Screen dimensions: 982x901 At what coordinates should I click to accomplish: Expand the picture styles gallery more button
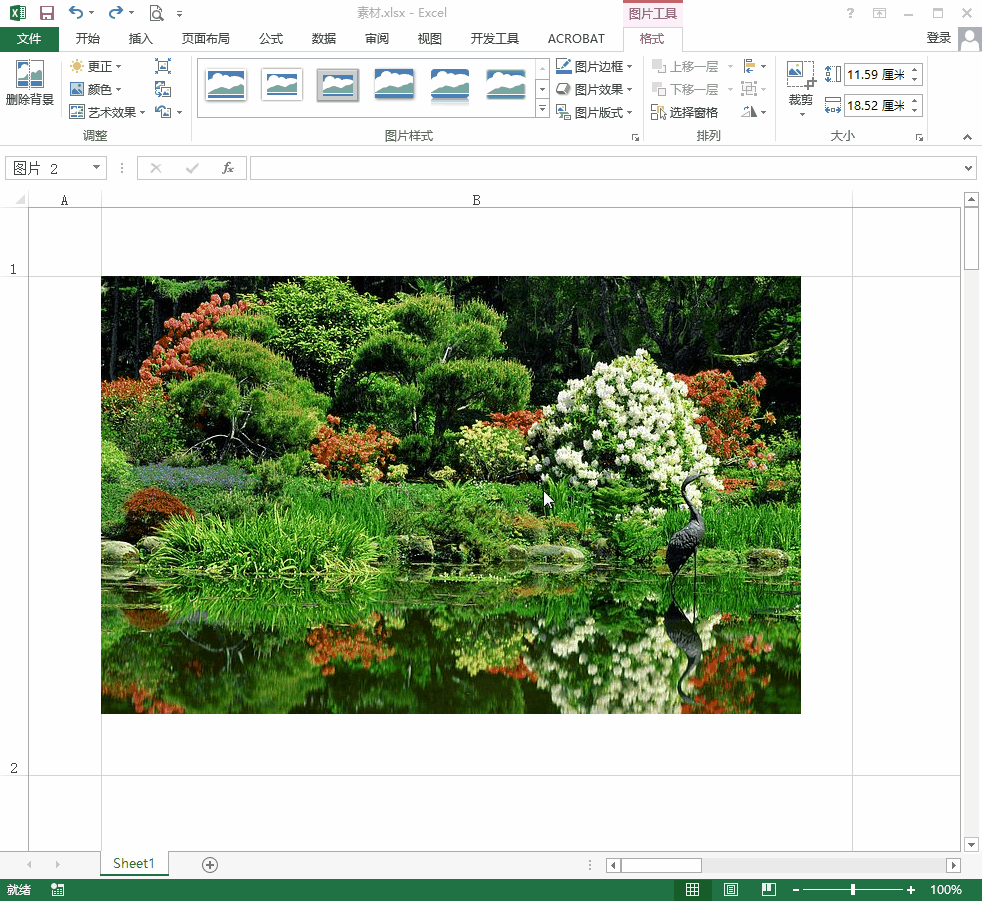tap(542, 109)
